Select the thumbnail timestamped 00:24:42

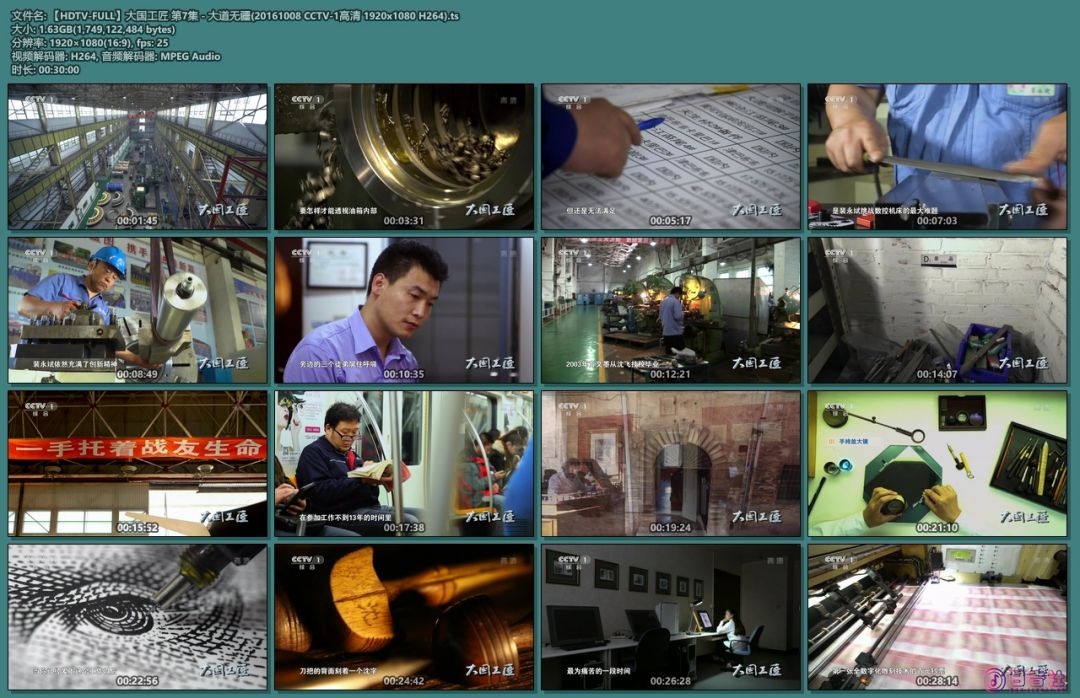click(404, 617)
